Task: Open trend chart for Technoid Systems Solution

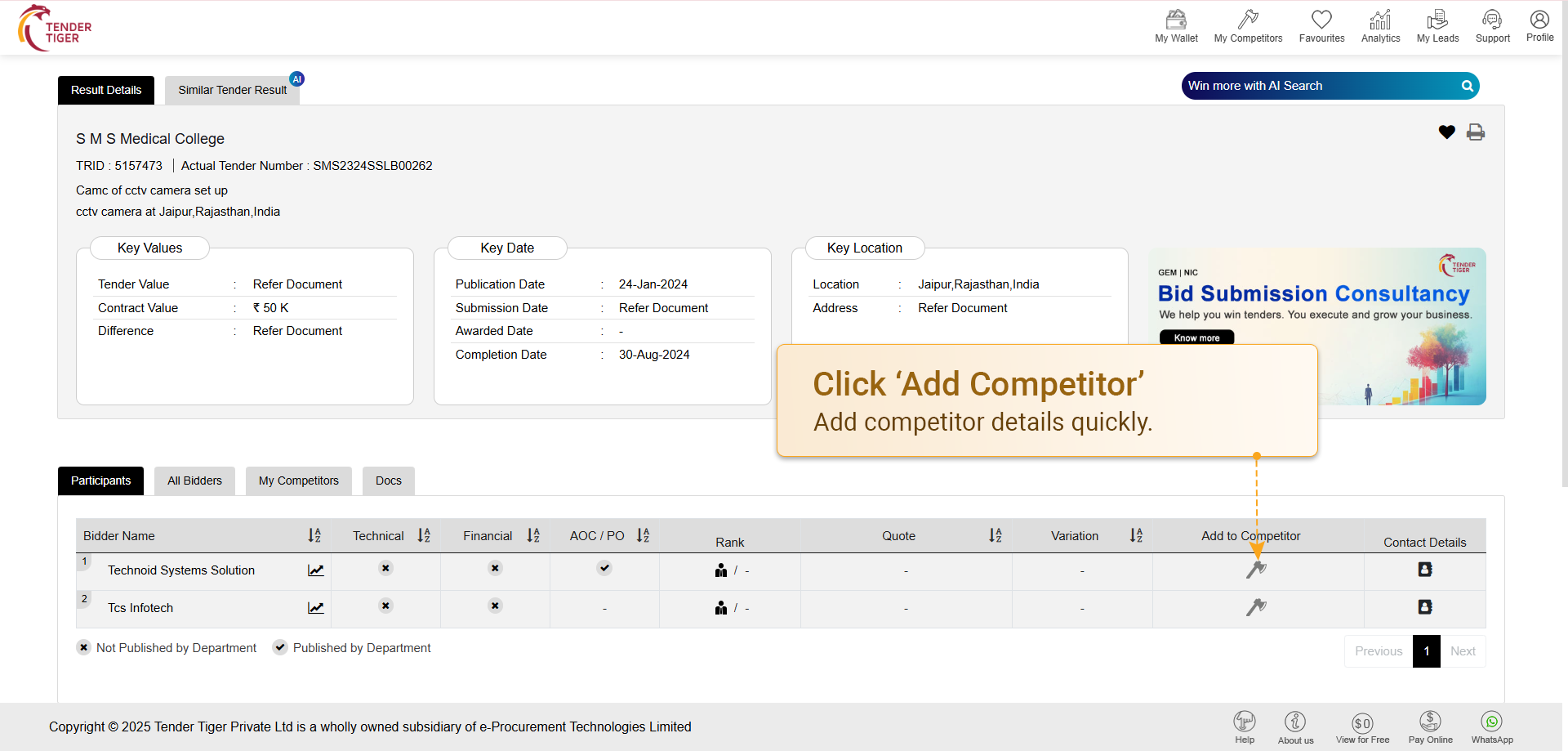Action: (316, 570)
